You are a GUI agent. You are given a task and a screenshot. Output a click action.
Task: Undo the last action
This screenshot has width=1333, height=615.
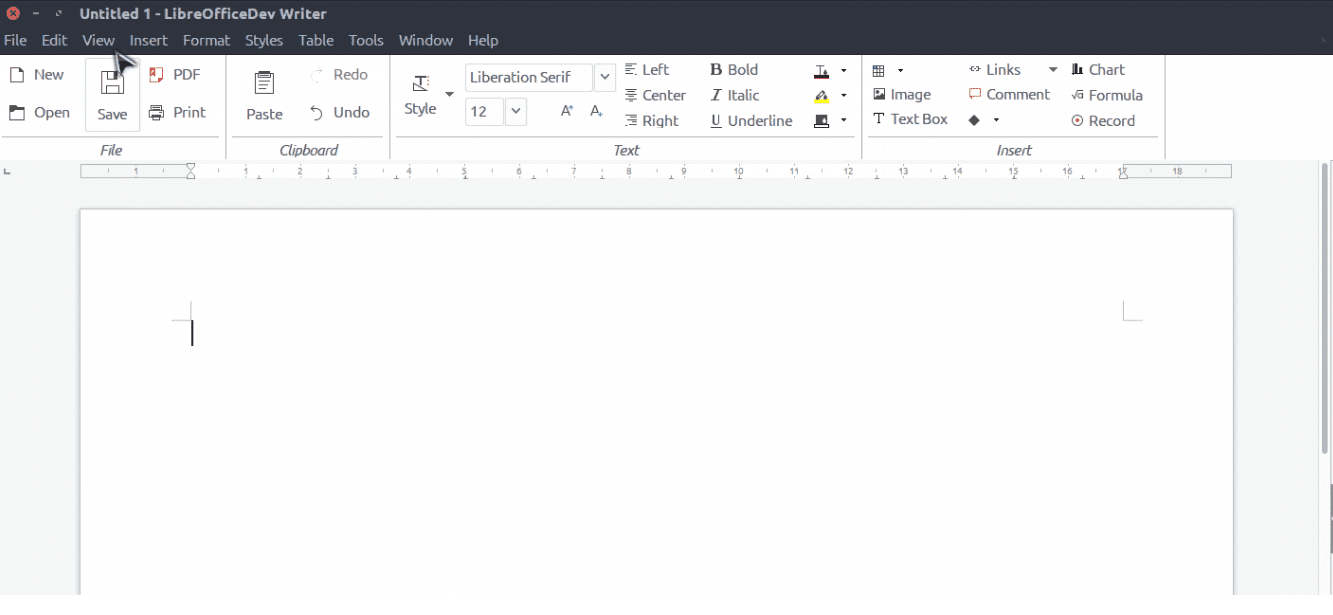click(x=340, y=112)
